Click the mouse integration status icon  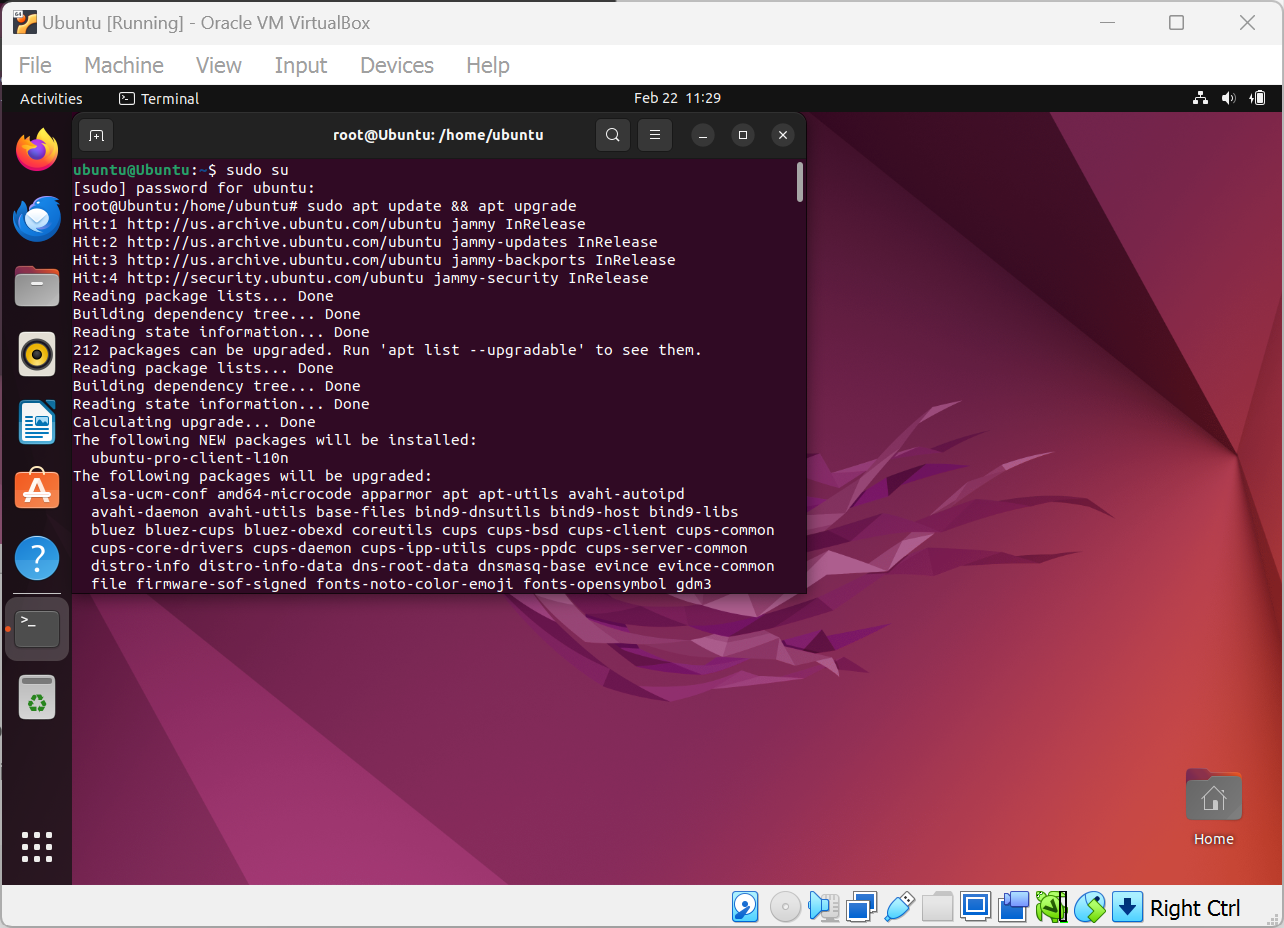pyautogui.click(x=1089, y=907)
